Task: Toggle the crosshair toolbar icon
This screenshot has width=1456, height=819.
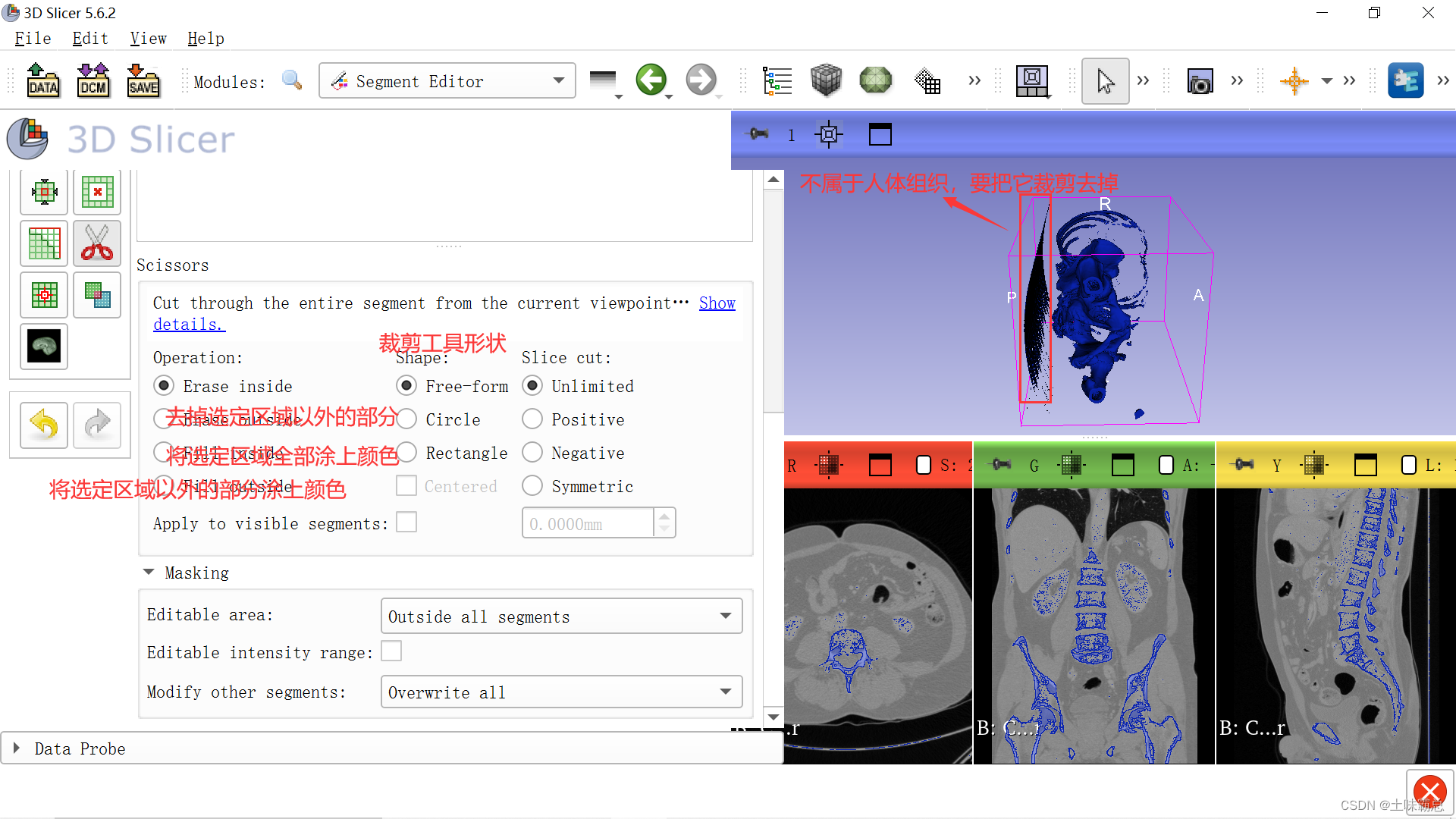Action: 1294,80
